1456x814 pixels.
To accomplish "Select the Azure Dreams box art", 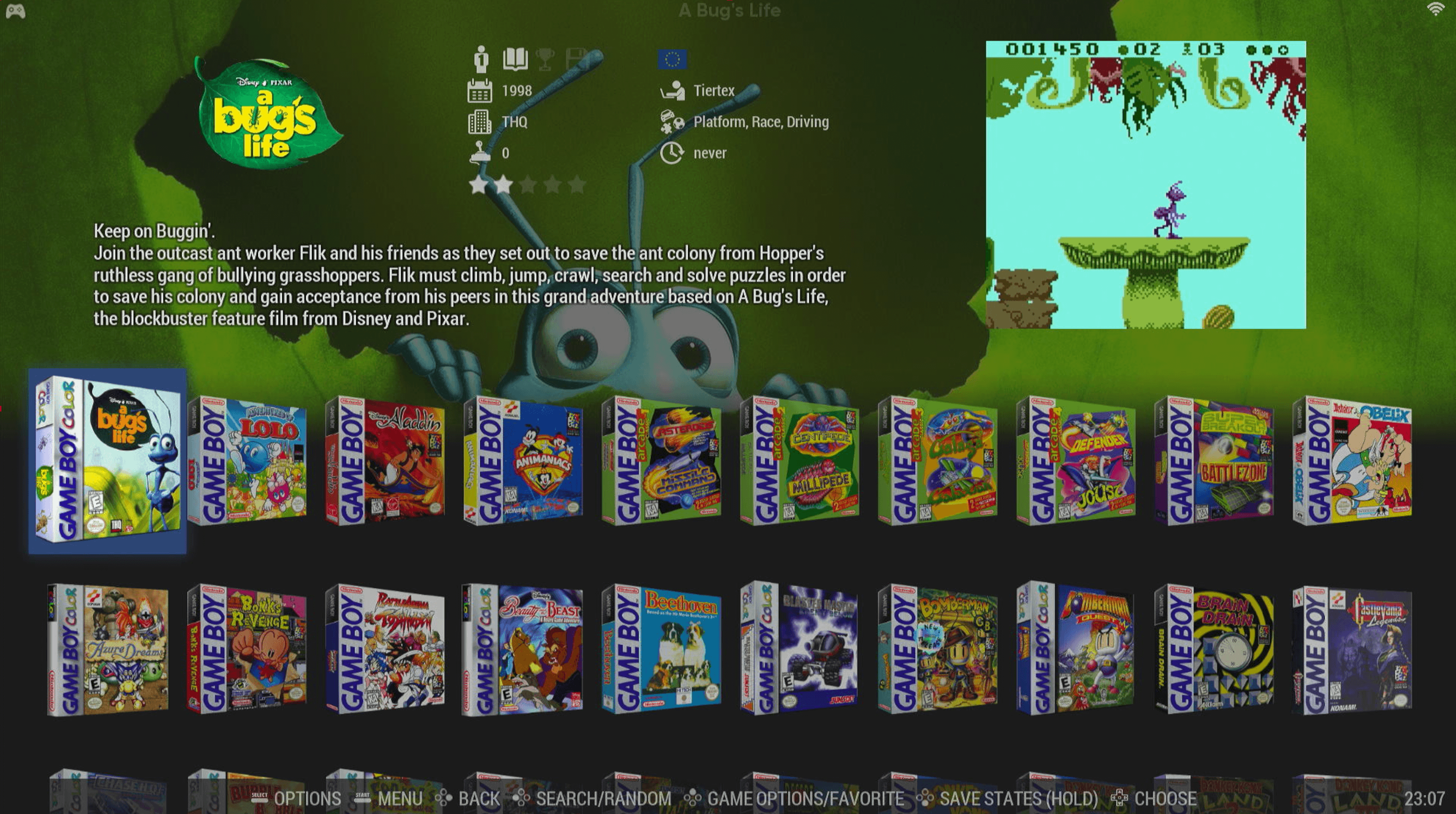I will pos(107,650).
